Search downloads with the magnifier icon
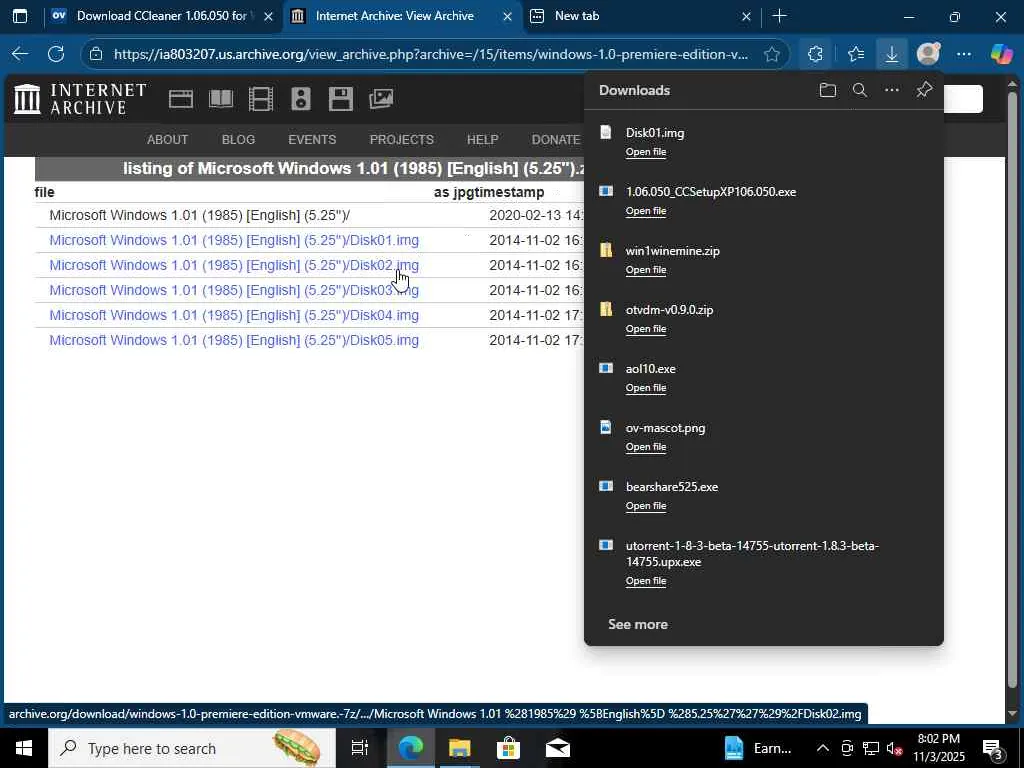1024x768 pixels. tap(859, 90)
